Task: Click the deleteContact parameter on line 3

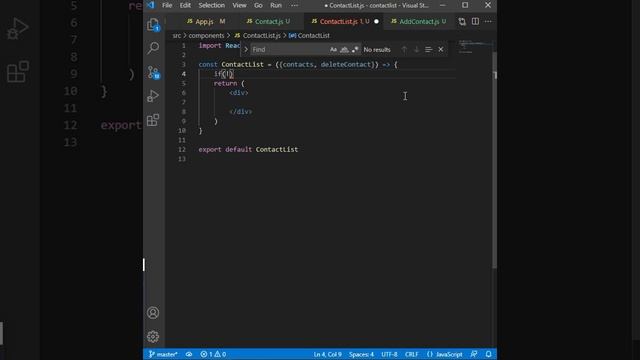Action: (x=346, y=64)
